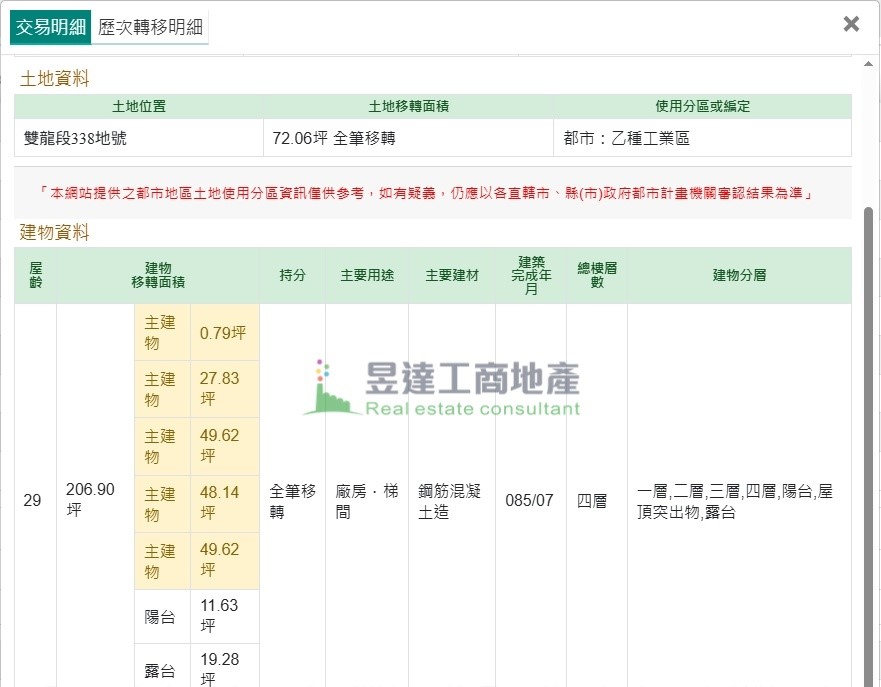This screenshot has height=687, width=881.
Task: Click the 建物分層 column header
Action: [739, 275]
